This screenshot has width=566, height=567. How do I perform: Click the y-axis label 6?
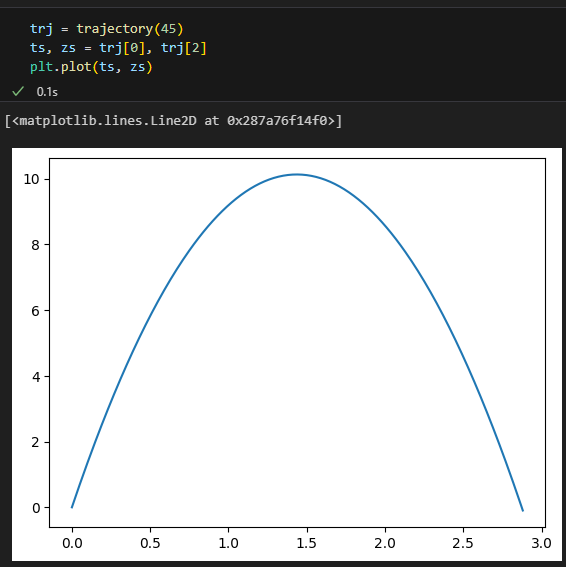35,311
